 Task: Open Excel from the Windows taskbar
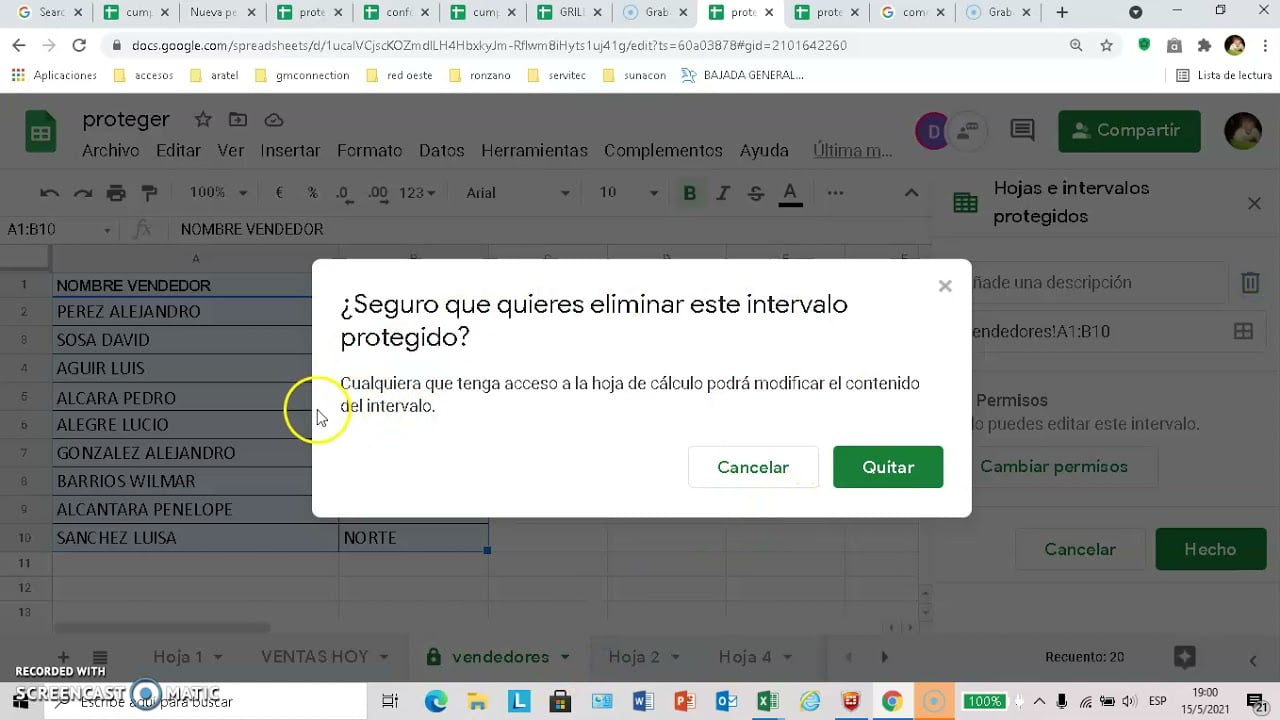(x=767, y=701)
